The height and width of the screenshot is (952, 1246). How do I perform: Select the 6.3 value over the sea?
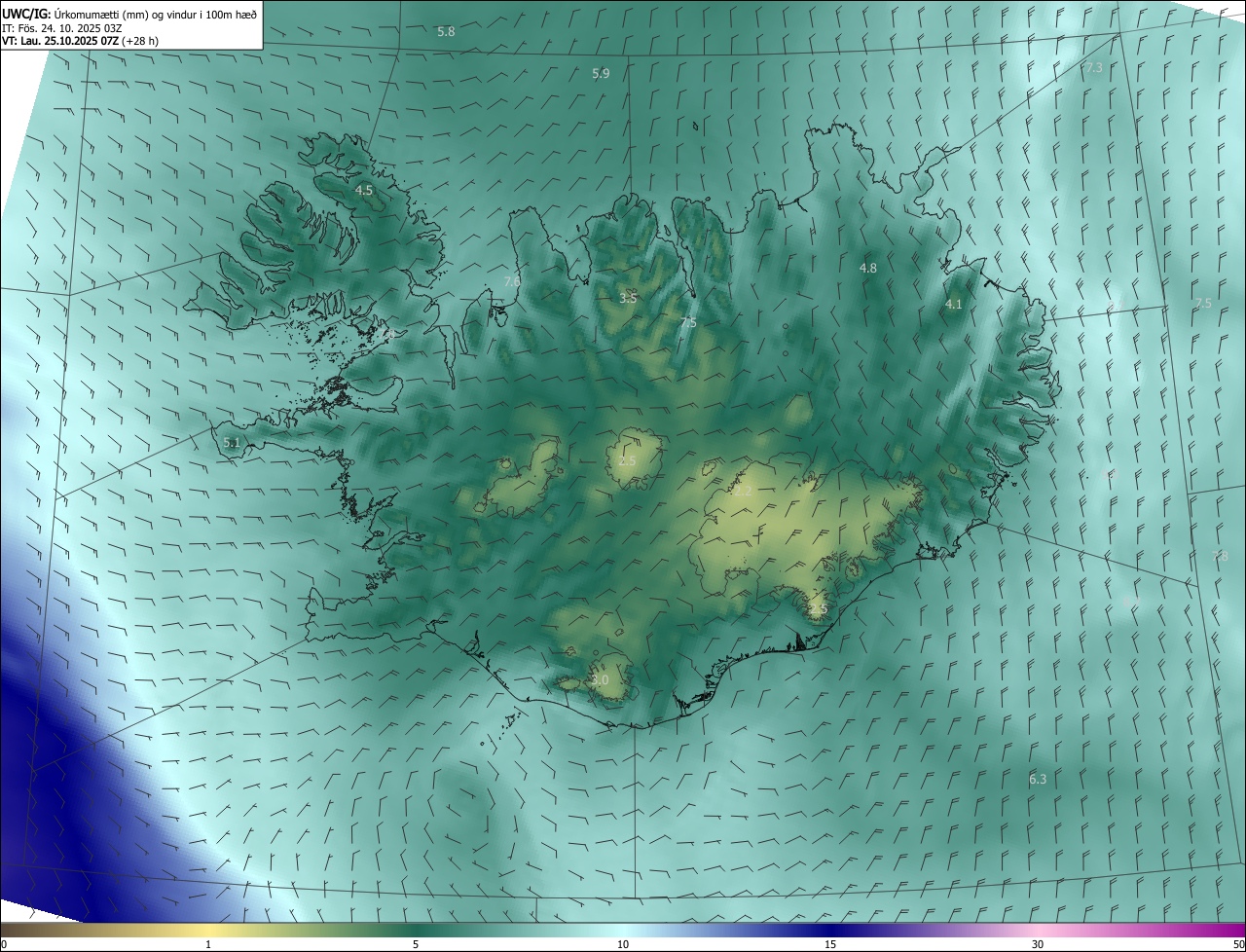tap(1038, 780)
